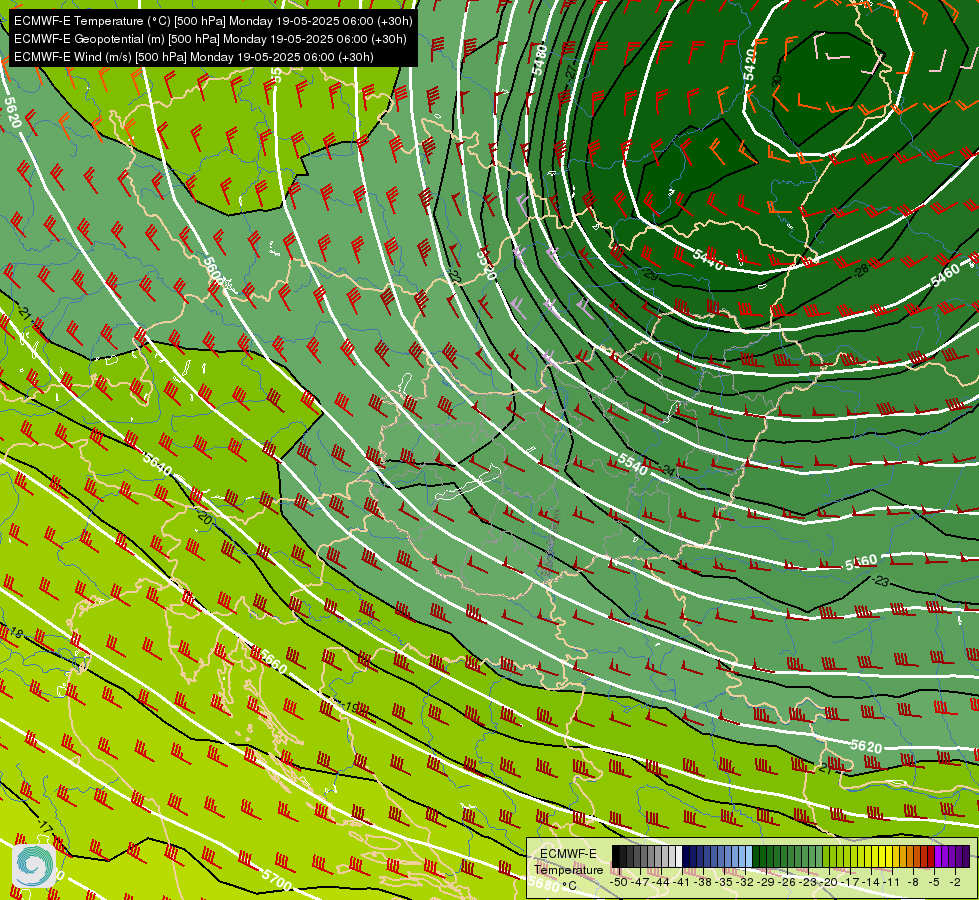This screenshot has width=979, height=900.
Task: Click the bright red swatch left of purple
Action: 931,856
